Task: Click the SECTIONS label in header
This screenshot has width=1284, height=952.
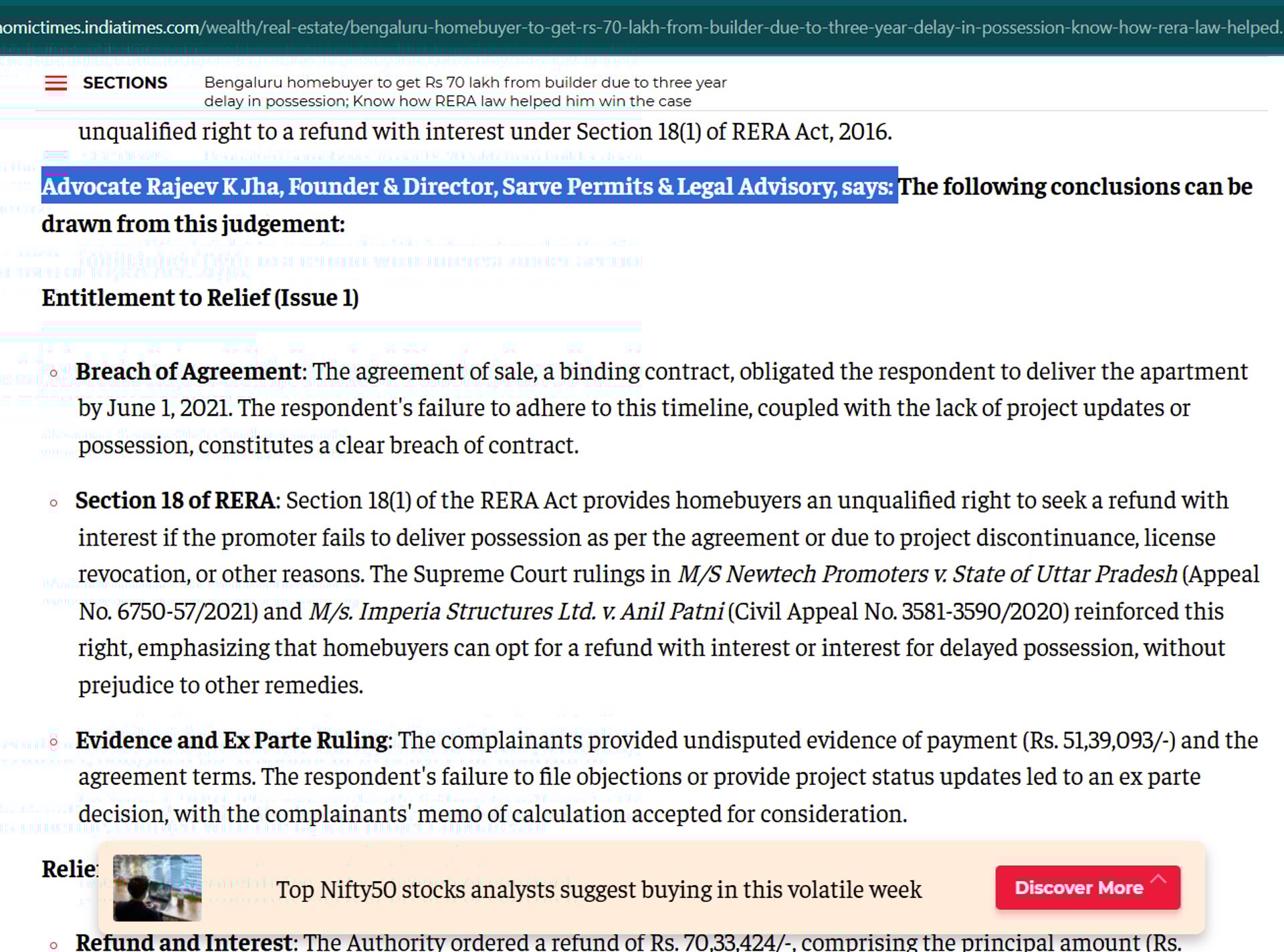Action: [124, 83]
